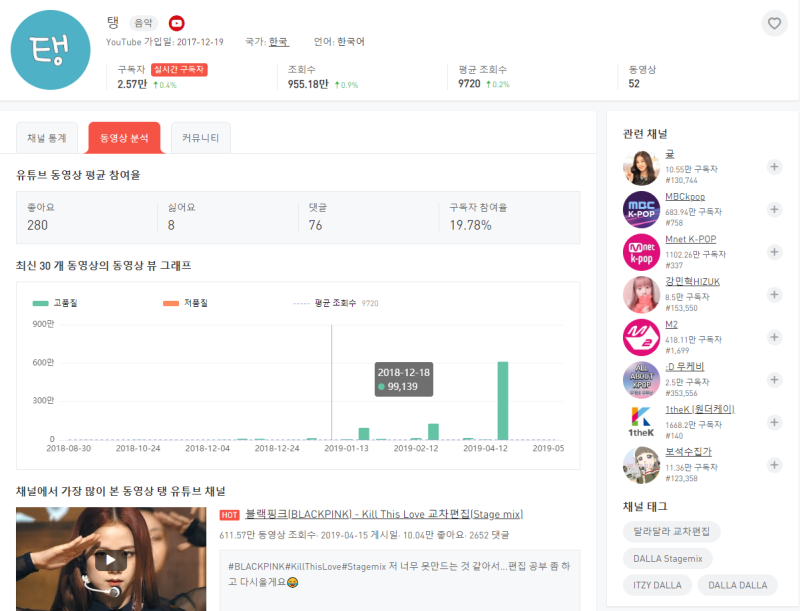
Task: Click the 955.18만 total views value
Action: pos(308,84)
